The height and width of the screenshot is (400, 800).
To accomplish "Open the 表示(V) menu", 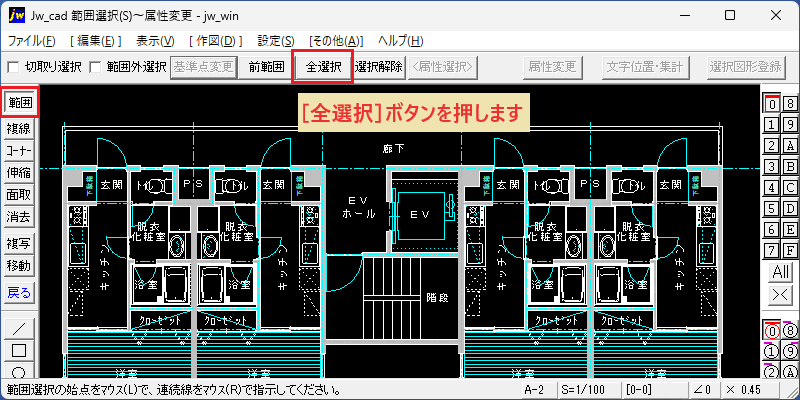I will point(156,41).
